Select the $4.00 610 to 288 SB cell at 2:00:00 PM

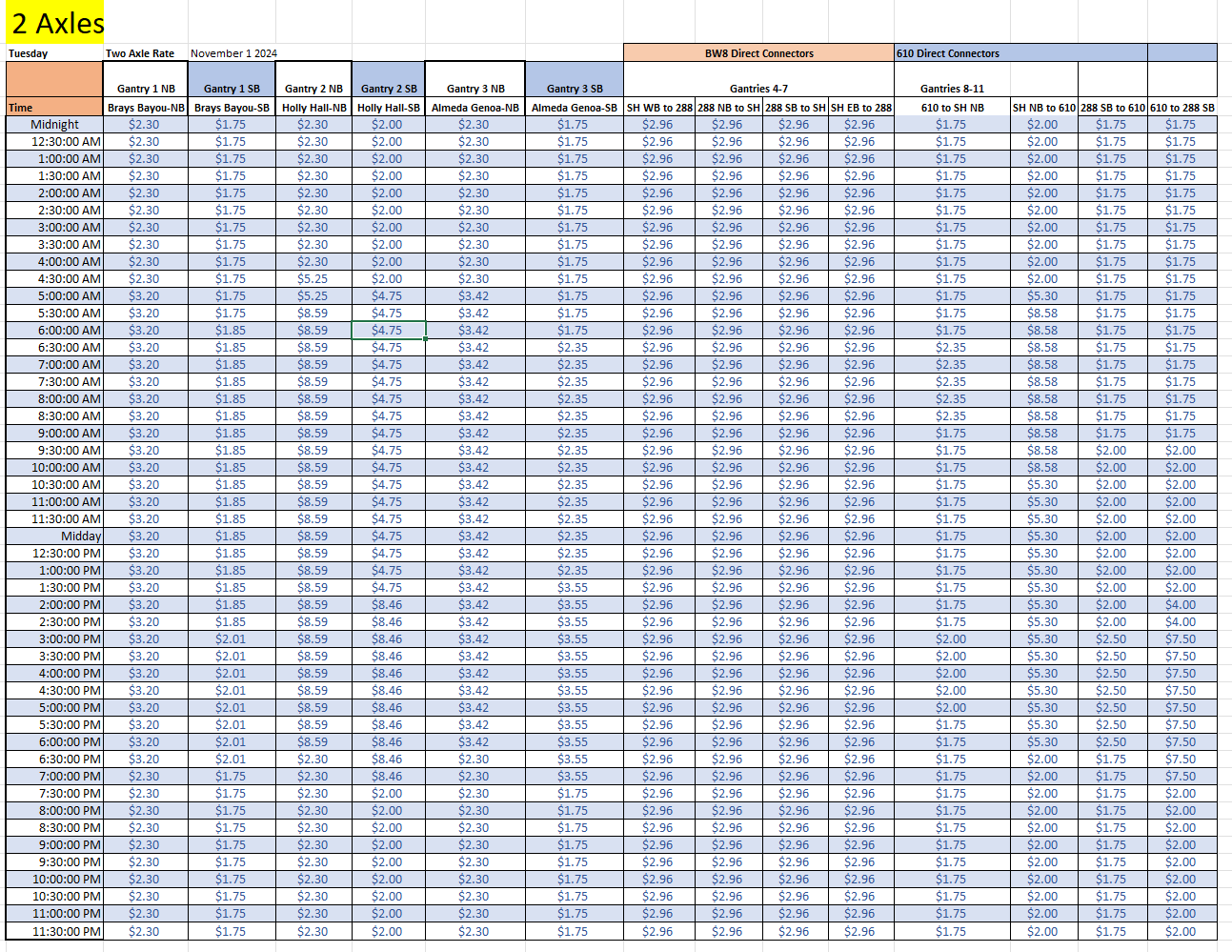click(x=1182, y=604)
